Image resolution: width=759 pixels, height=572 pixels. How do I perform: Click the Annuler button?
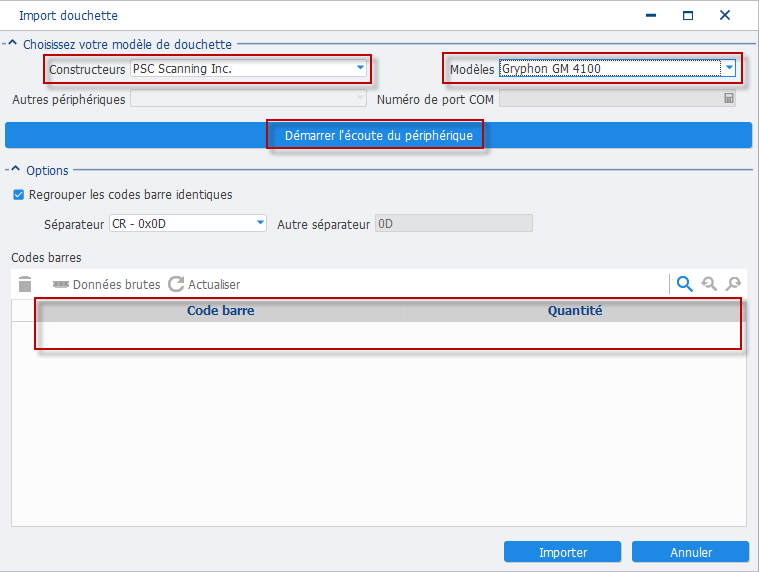click(691, 552)
